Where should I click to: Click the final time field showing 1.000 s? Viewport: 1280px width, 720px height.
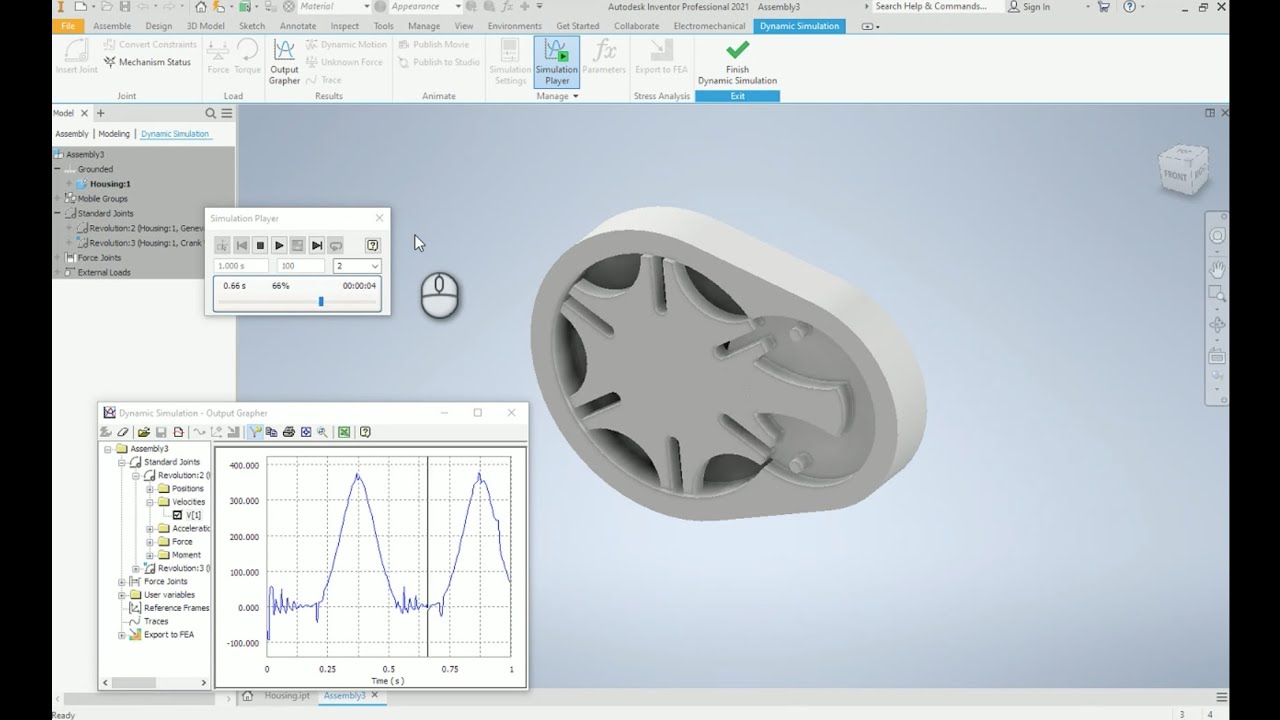point(241,266)
